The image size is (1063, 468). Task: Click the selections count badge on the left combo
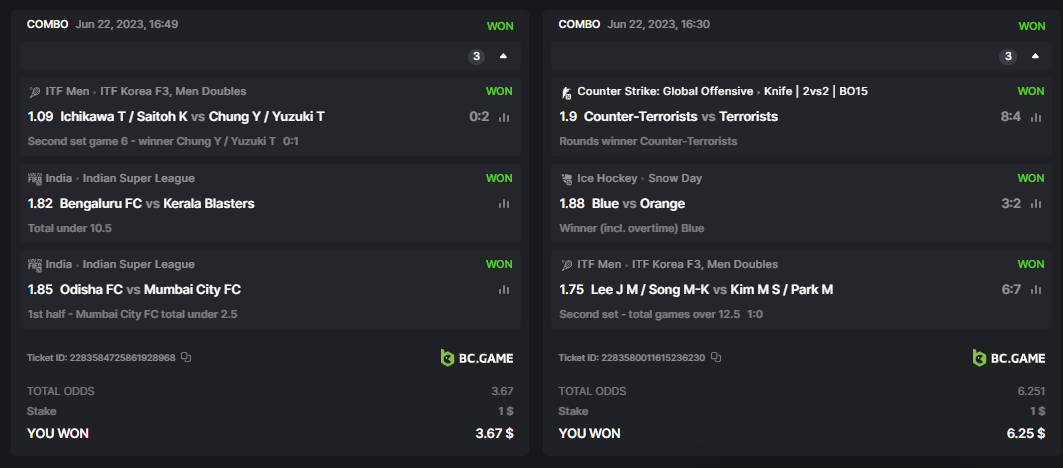click(x=477, y=56)
